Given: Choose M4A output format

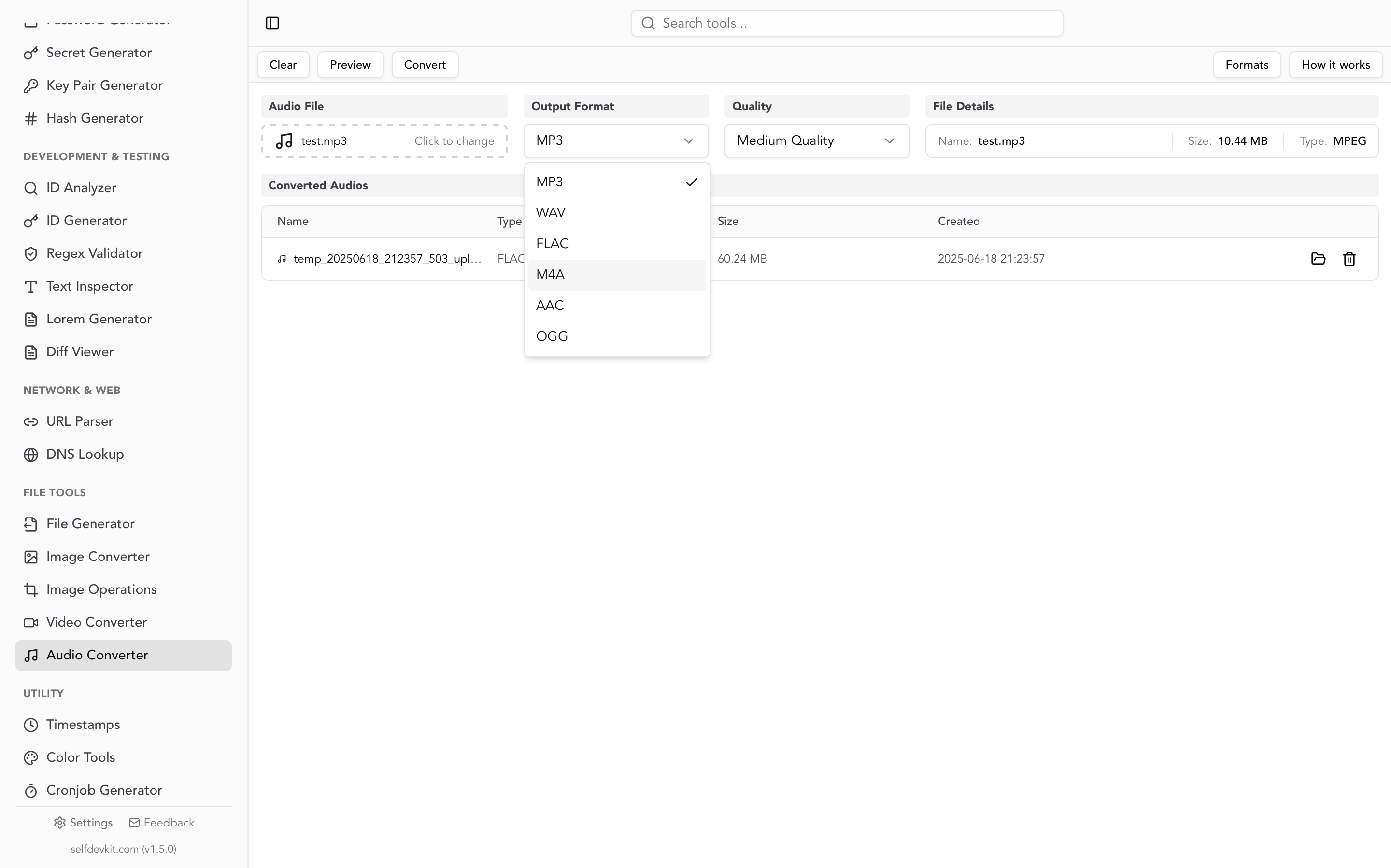Looking at the screenshot, I should (x=617, y=275).
